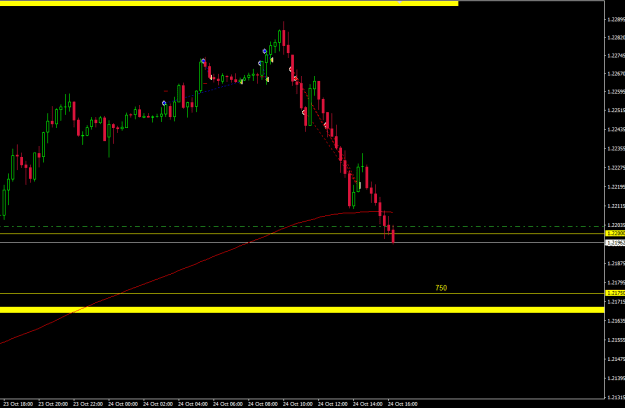Viewport: 625px width, 408px height.
Task: Select the '24 Oct 04:00' time axis label
Action: 193,404
